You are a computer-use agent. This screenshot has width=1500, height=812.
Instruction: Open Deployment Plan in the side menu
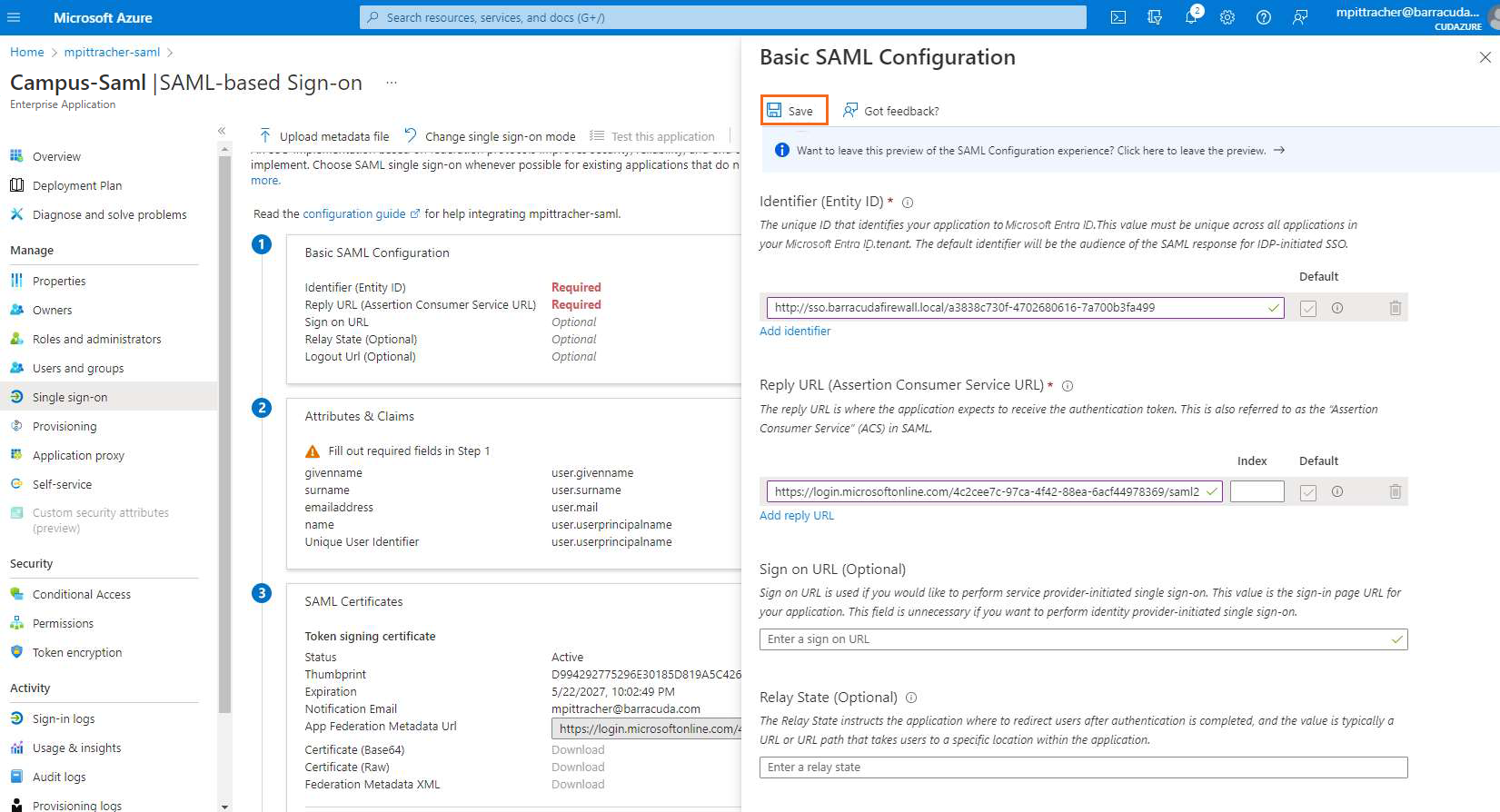point(77,185)
